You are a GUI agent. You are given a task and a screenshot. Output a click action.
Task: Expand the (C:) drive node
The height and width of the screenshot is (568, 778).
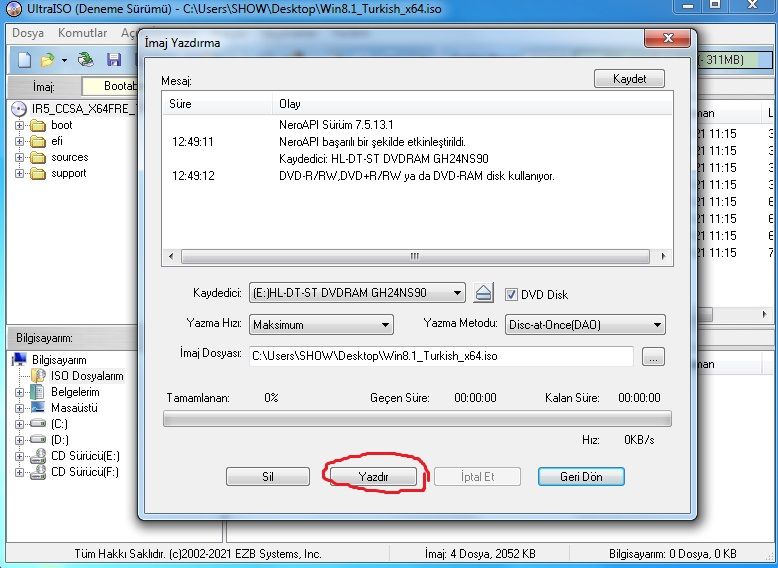(x=19, y=424)
